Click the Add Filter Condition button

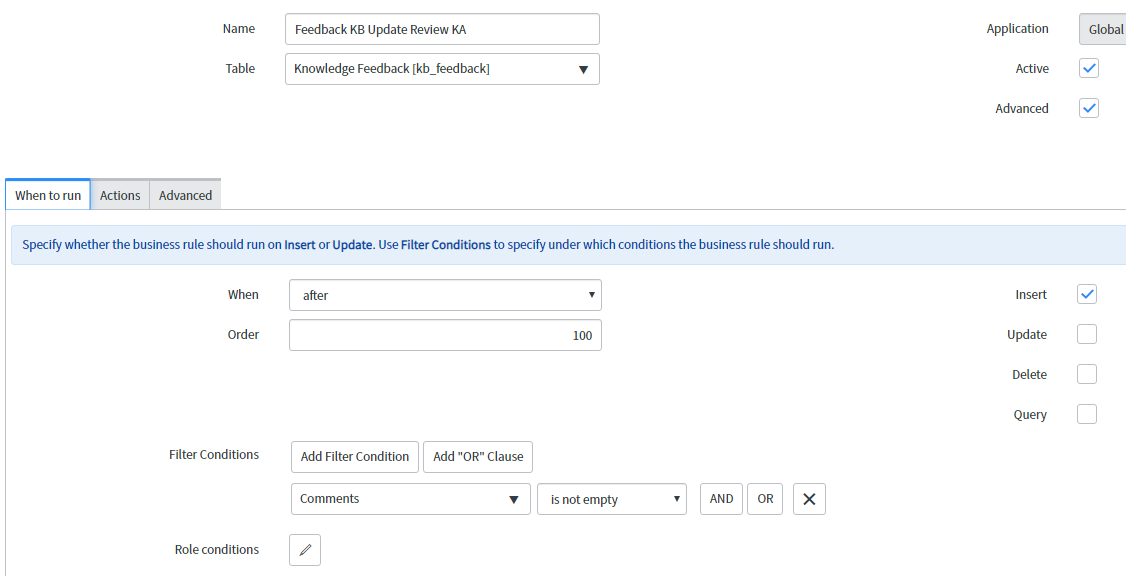[x=355, y=457]
